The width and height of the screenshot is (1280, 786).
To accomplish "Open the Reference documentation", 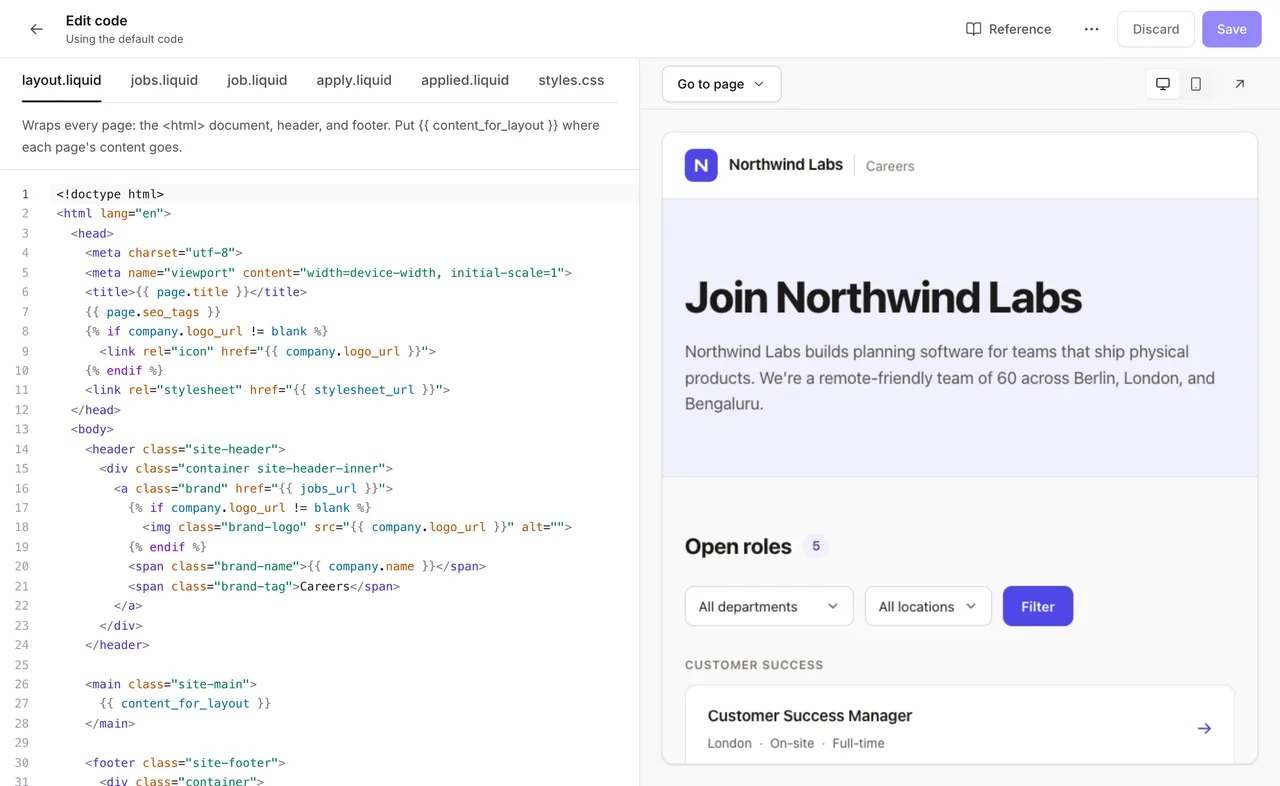I will click(1008, 29).
